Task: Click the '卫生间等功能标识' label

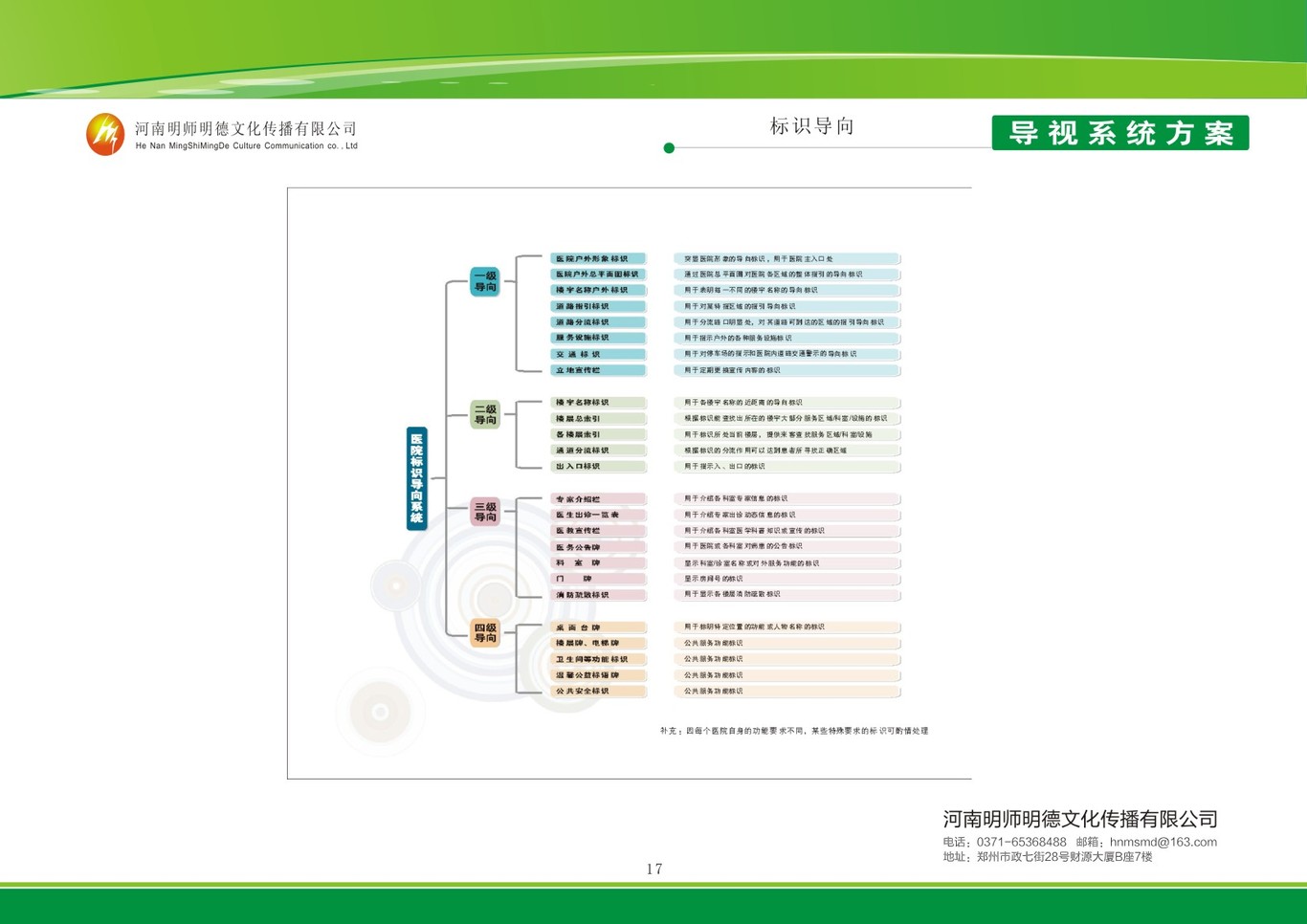Action: (598, 659)
